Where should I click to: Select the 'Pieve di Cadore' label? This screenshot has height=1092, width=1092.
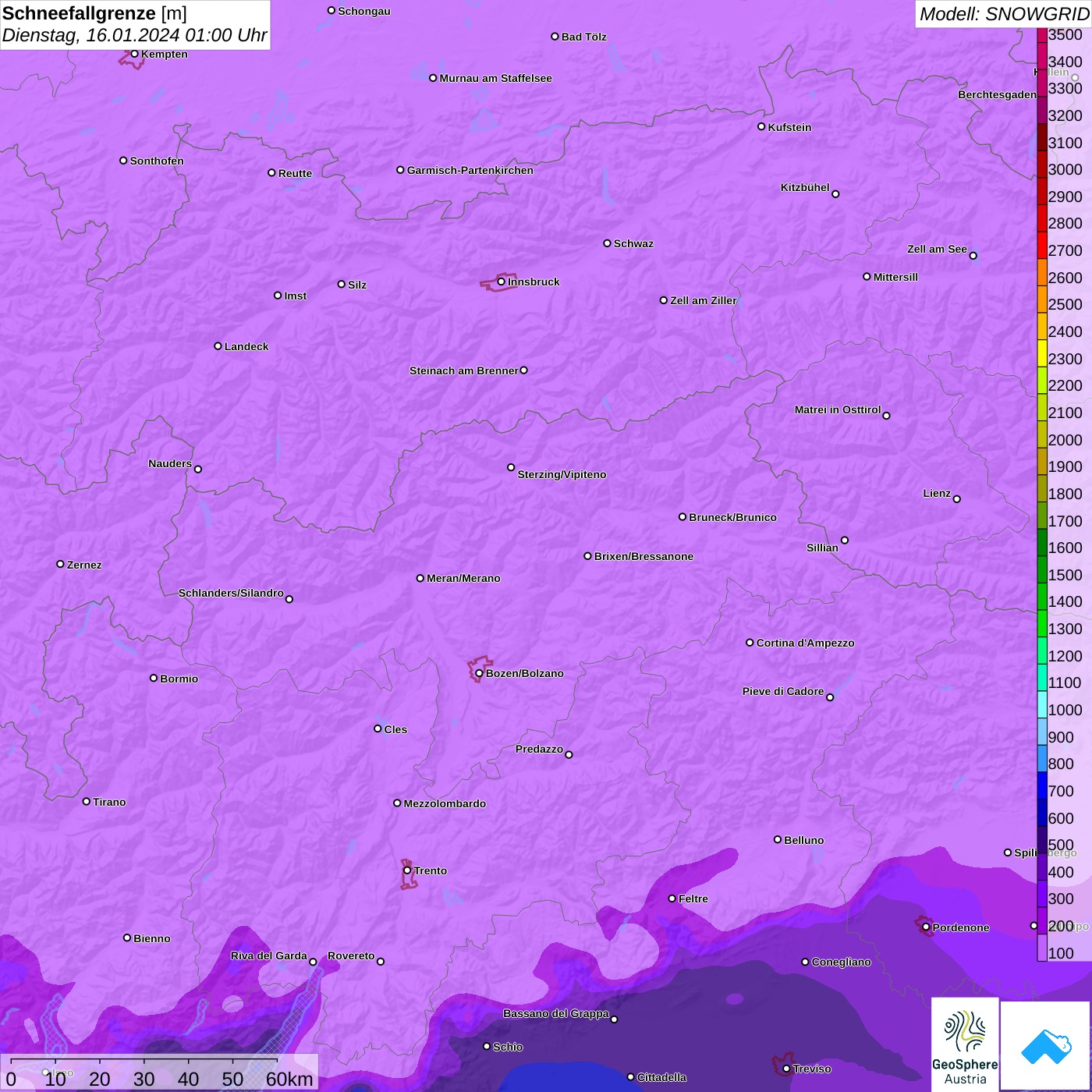coord(783,691)
